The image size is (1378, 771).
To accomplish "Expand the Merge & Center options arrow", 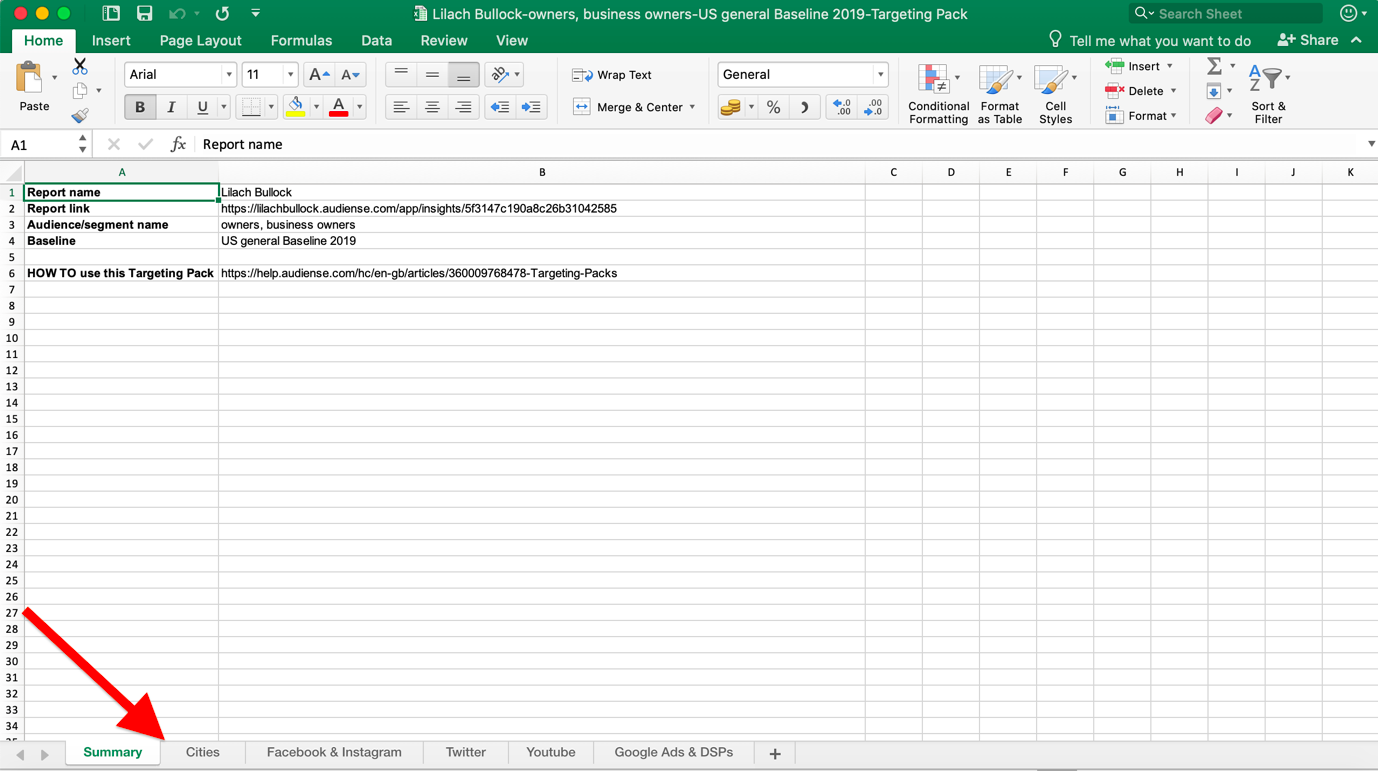I will coord(692,107).
